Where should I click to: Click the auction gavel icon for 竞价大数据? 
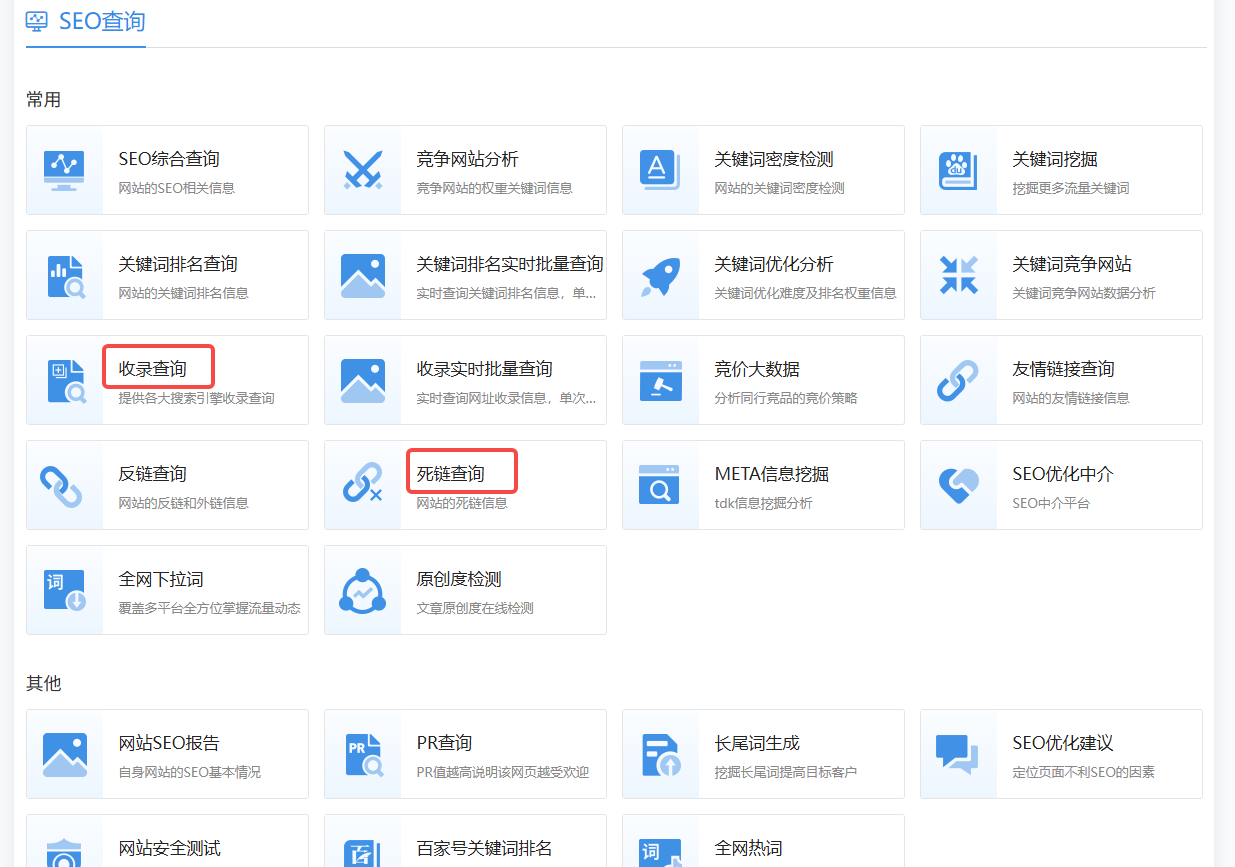(660, 380)
